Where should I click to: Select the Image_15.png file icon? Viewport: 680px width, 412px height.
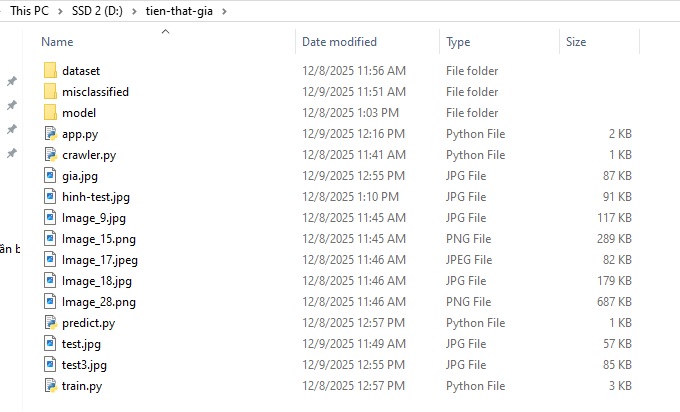(x=51, y=239)
